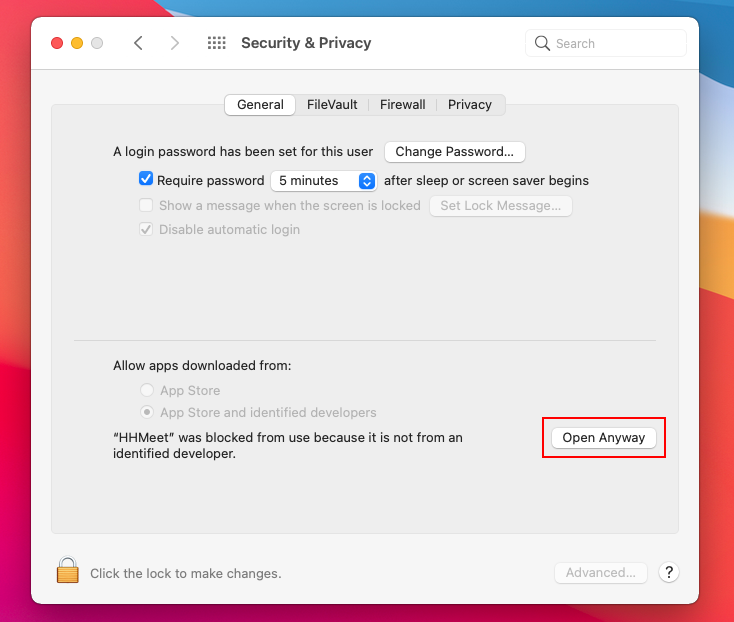Image resolution: width=734 pixels, height=622 pixels.
Task: Click the Advanced button
Action: pyautogui.click(x=601, y=573)
